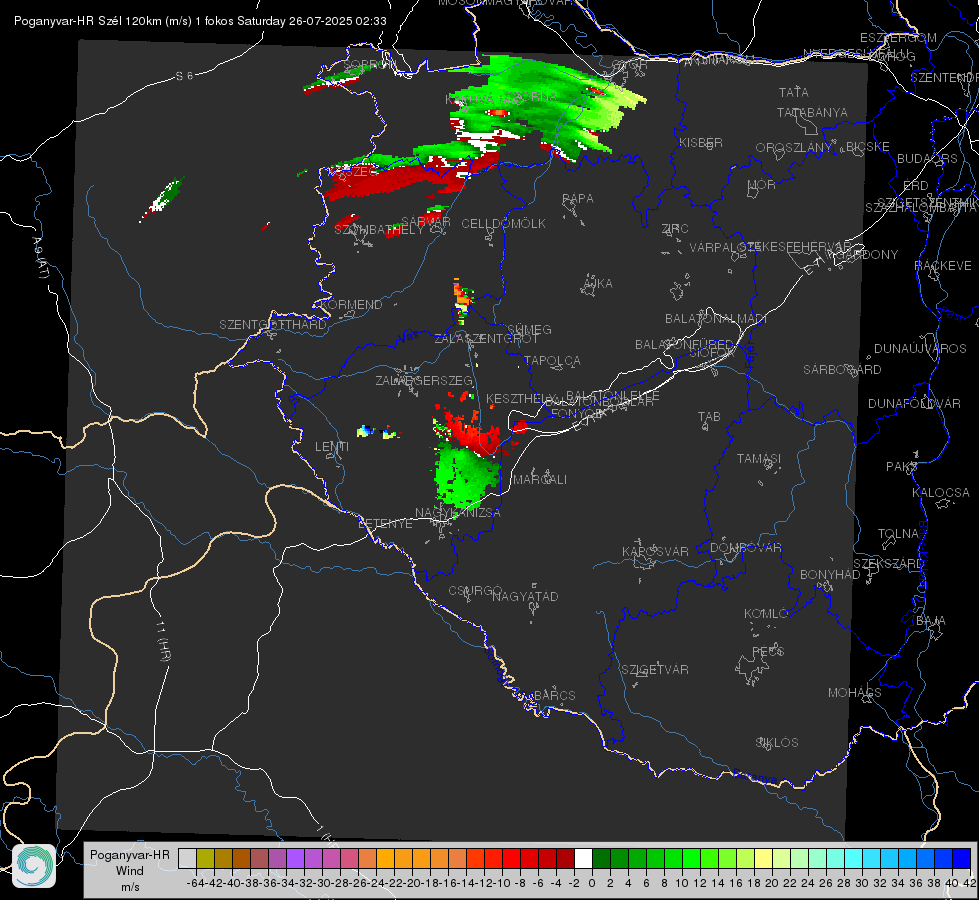Pick the yellow swatch between 18 and 20

[x=763, y=858]
